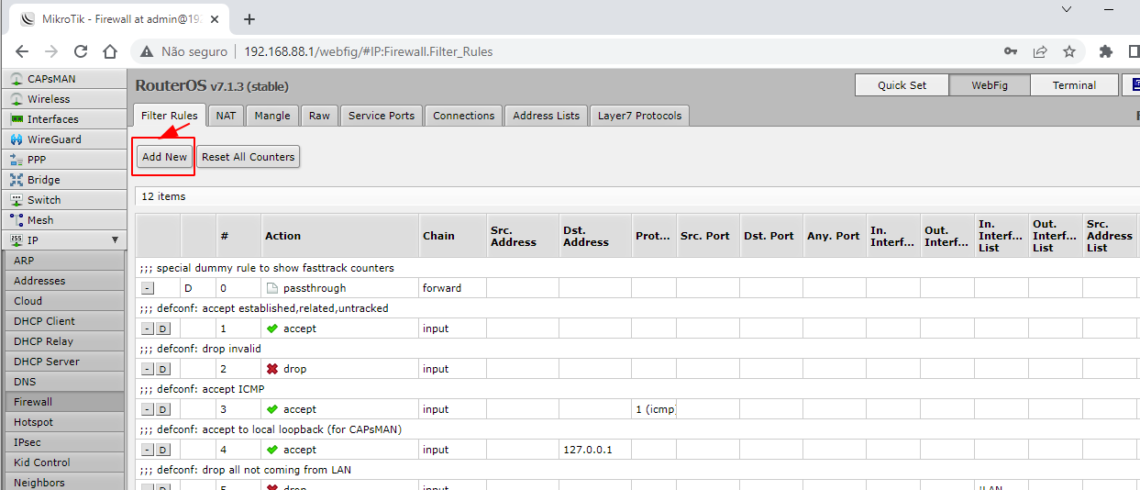The height and width of the screenshot is (490, 1140).
Task: Remove rule 1 with minus button
Action: (x=148, y=329)
